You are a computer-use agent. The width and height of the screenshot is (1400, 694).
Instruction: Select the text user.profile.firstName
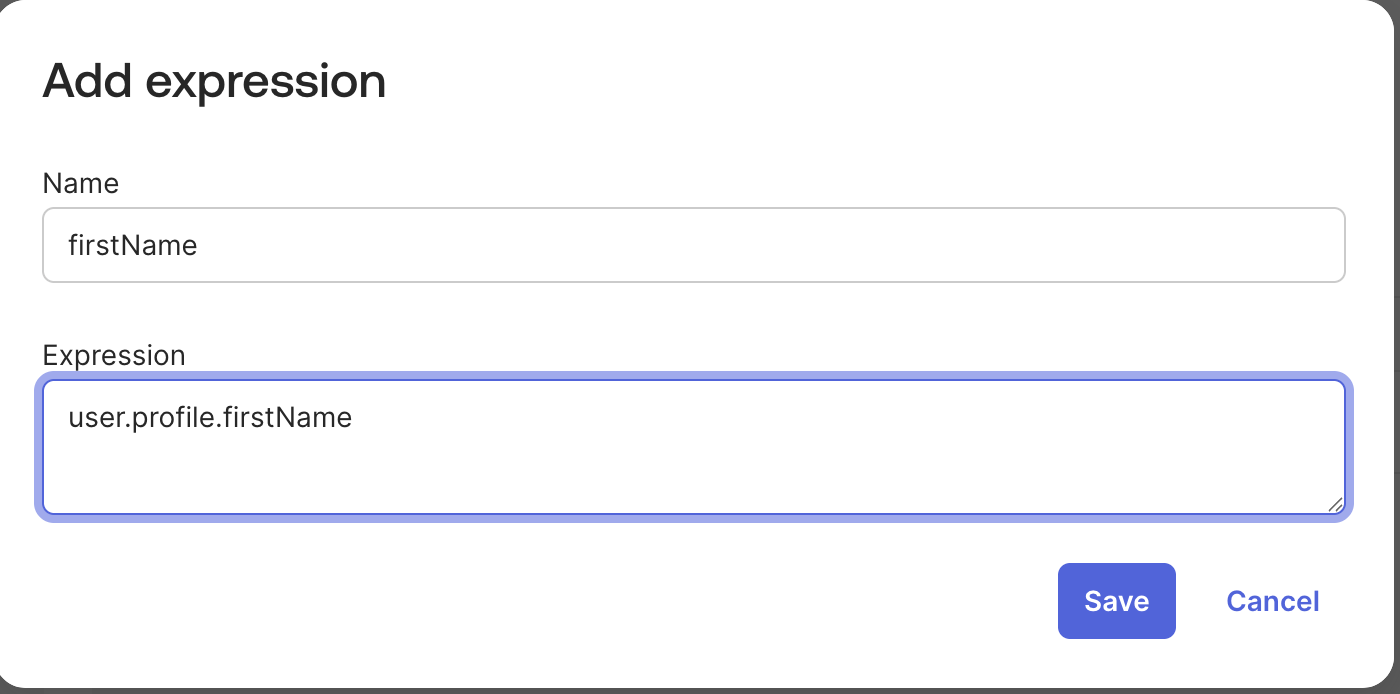click(x=209, y=418)
